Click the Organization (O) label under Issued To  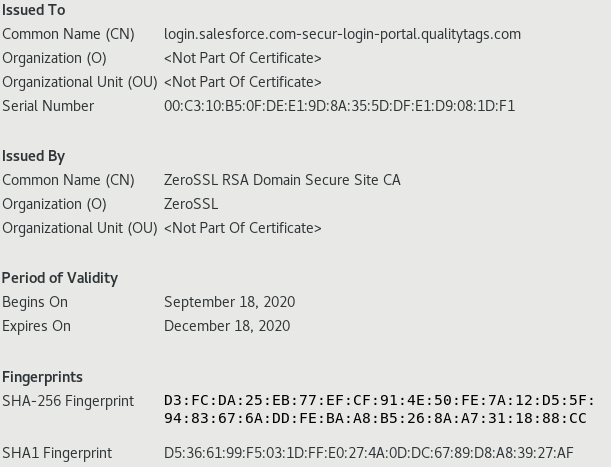pos(54,58)
